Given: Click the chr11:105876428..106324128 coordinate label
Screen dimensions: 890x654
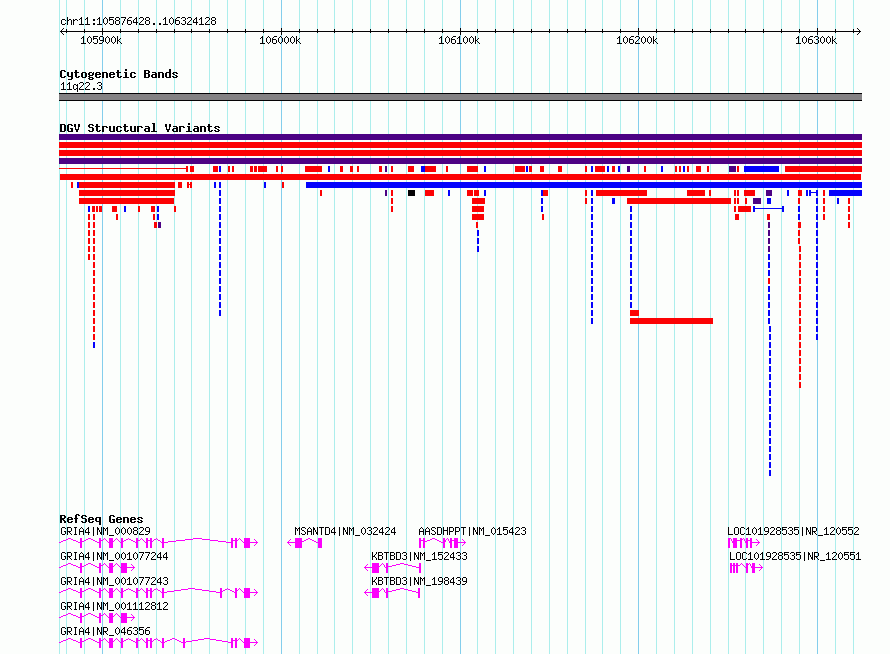Looking at the screenshot, I should coord(138,21).
